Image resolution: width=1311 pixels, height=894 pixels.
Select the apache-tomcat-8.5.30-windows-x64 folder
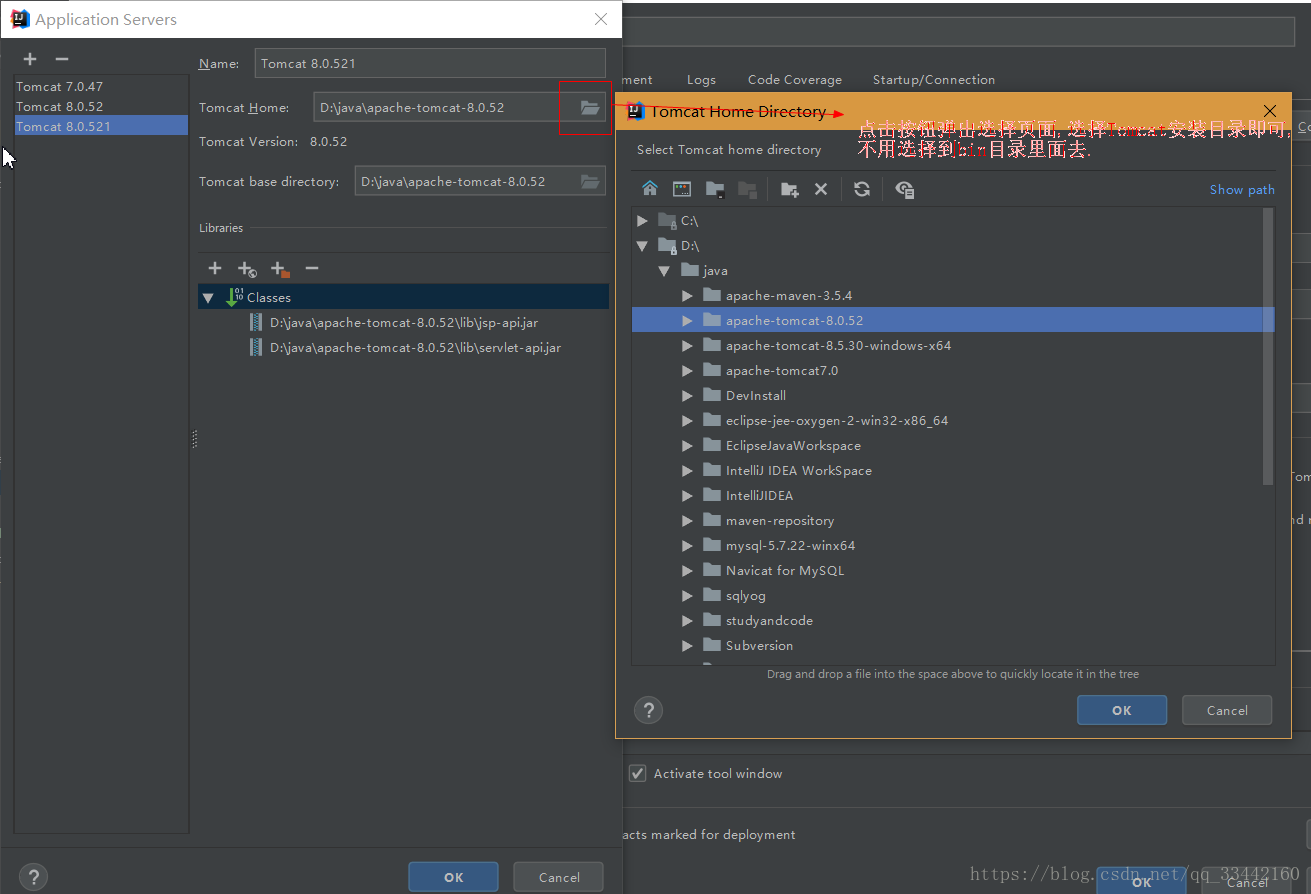tap(838, 345)
